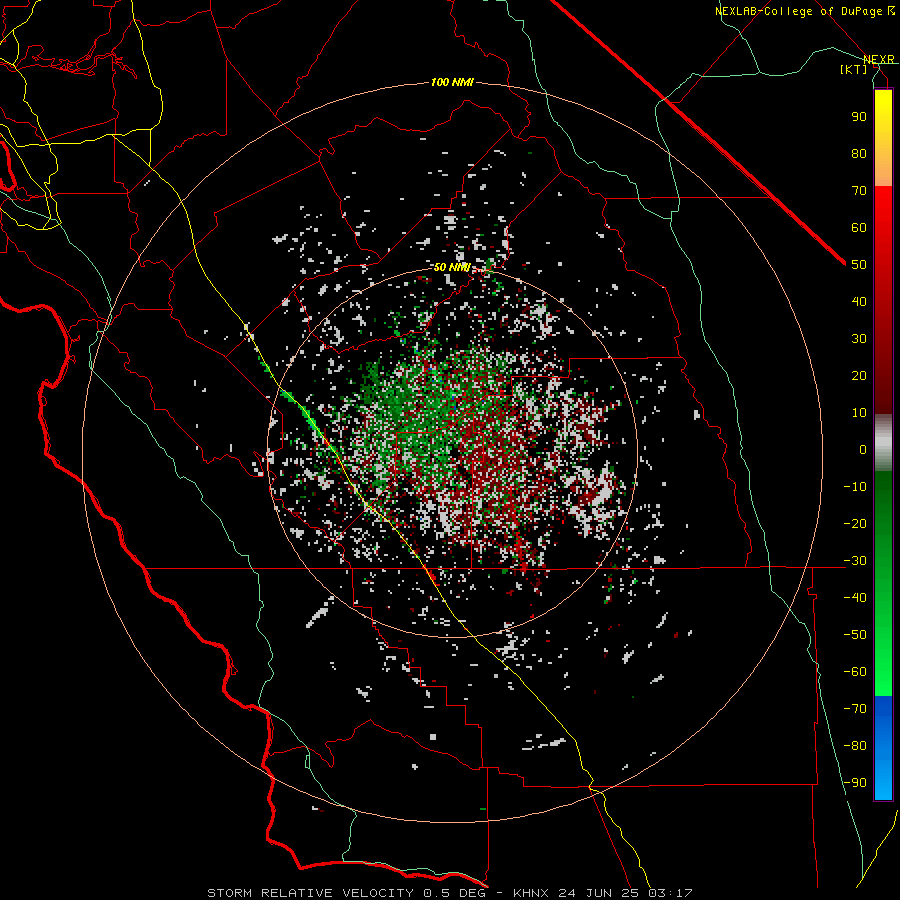Click the 100 NMI range ring label
The height and width of the screenshot is (900, 900).
(x=452, y=83)
